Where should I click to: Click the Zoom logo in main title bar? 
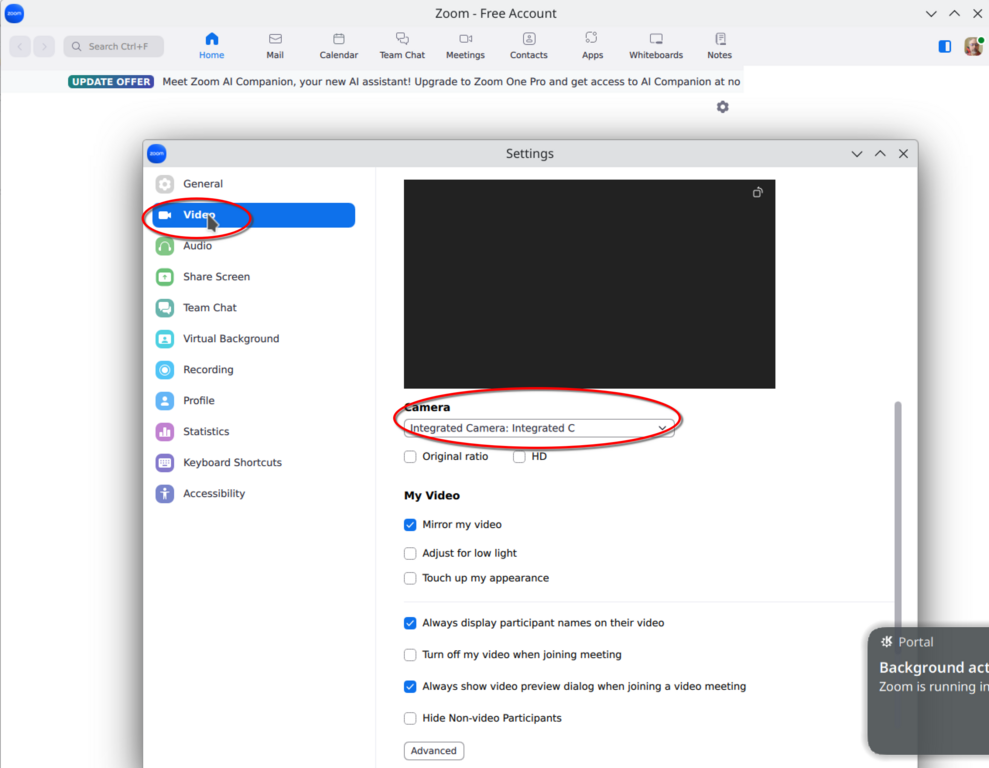15,13
